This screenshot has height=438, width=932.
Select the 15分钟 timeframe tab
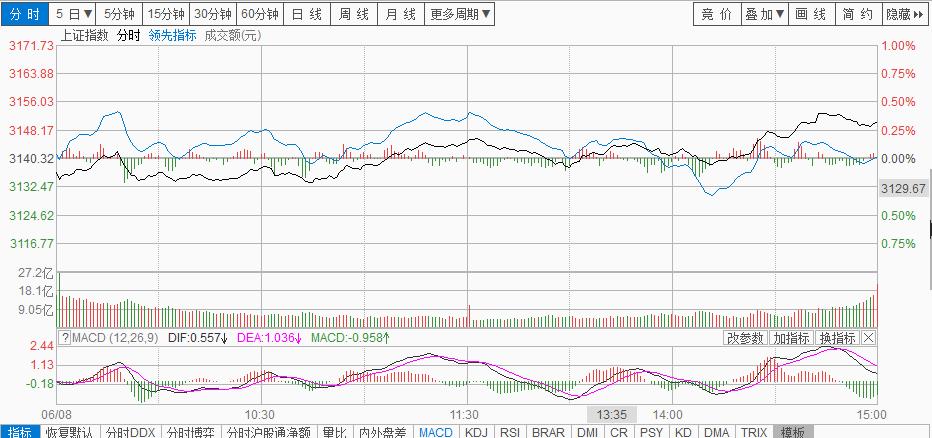[x=165, y=14]
